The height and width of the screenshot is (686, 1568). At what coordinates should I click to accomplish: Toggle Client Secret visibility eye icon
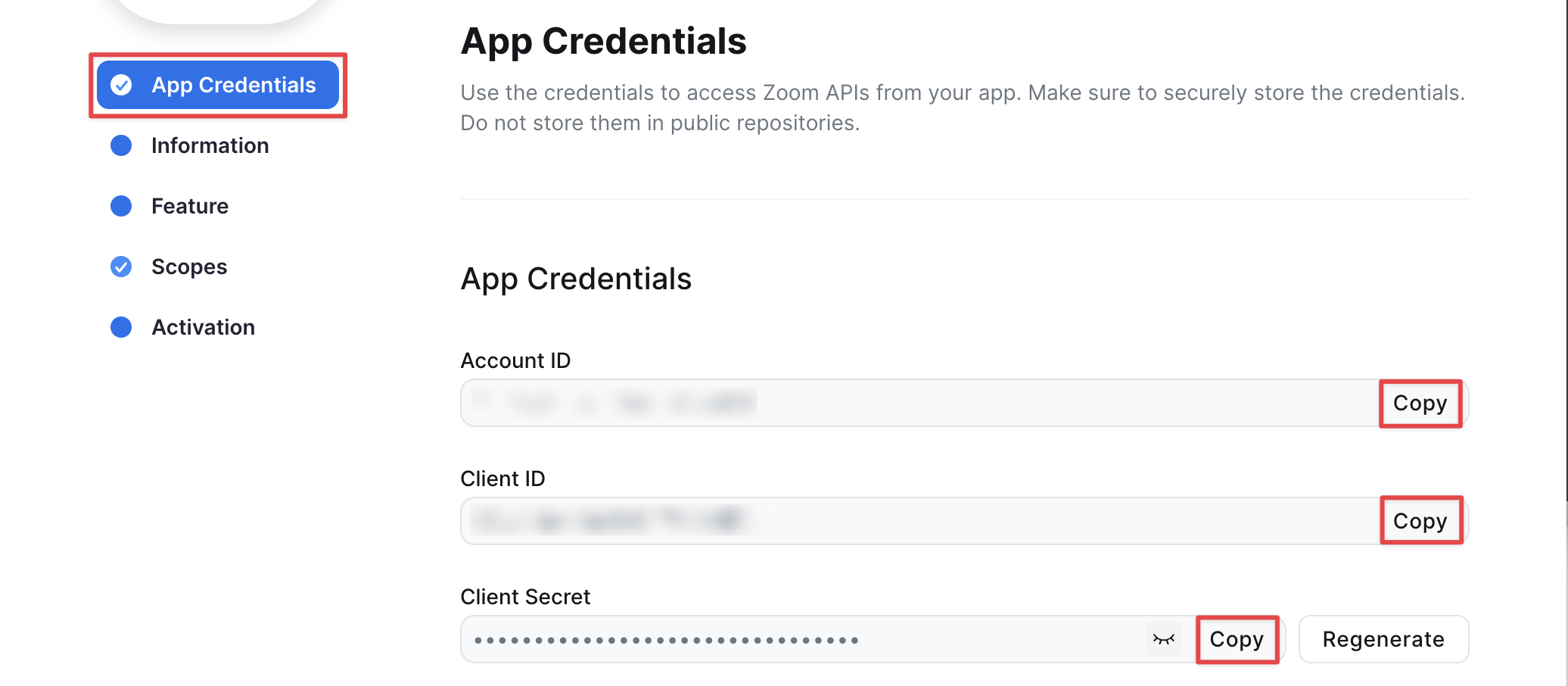[1163, 640]
